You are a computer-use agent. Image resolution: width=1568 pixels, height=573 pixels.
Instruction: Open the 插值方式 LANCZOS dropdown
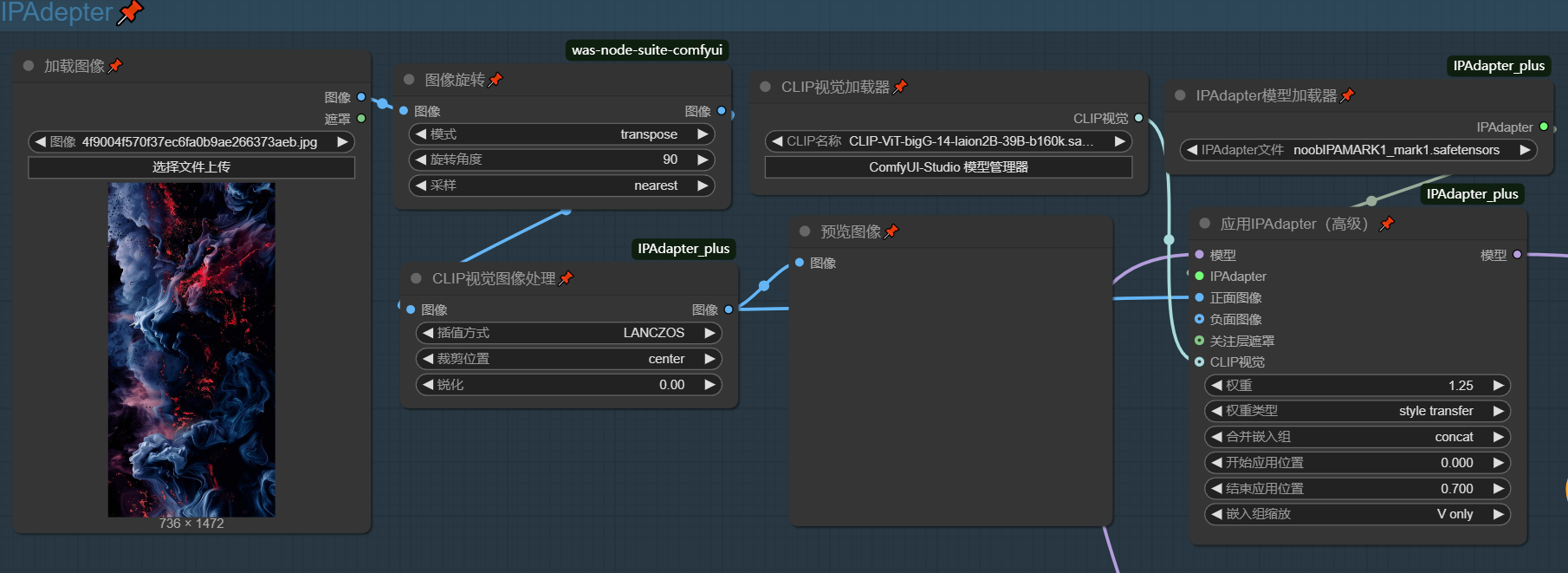(x=568, y=333)
